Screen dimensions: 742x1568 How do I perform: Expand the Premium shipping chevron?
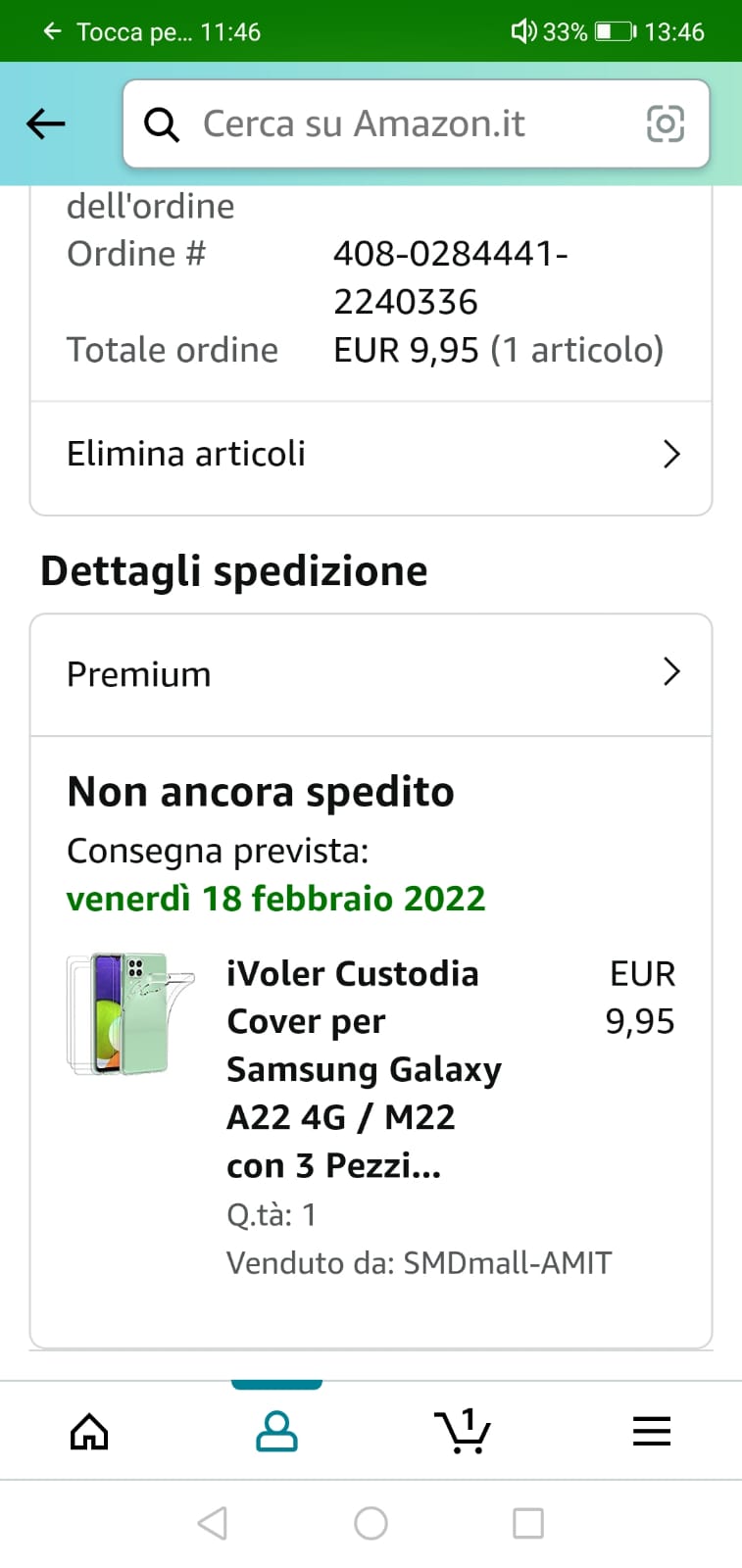(x=671, y=672)
